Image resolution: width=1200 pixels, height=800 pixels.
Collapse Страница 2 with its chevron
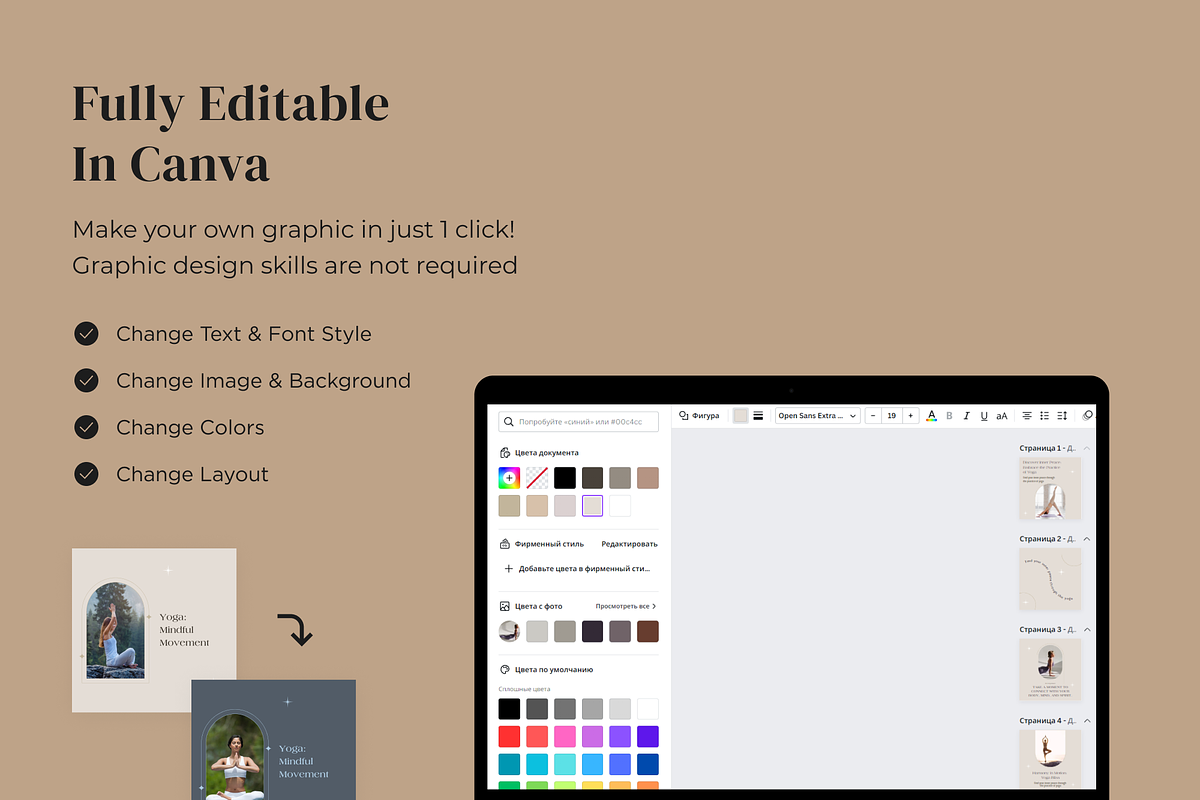(x=1087, y=539)
